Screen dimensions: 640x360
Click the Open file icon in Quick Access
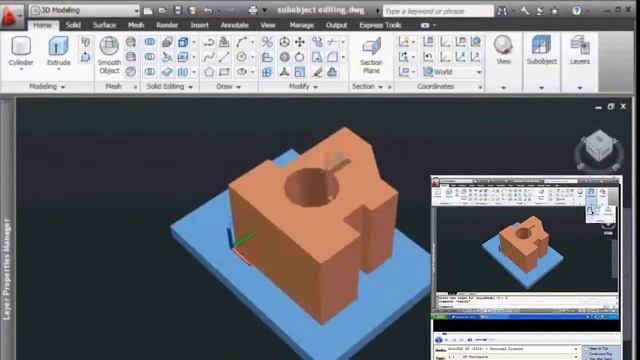(162, 11)
